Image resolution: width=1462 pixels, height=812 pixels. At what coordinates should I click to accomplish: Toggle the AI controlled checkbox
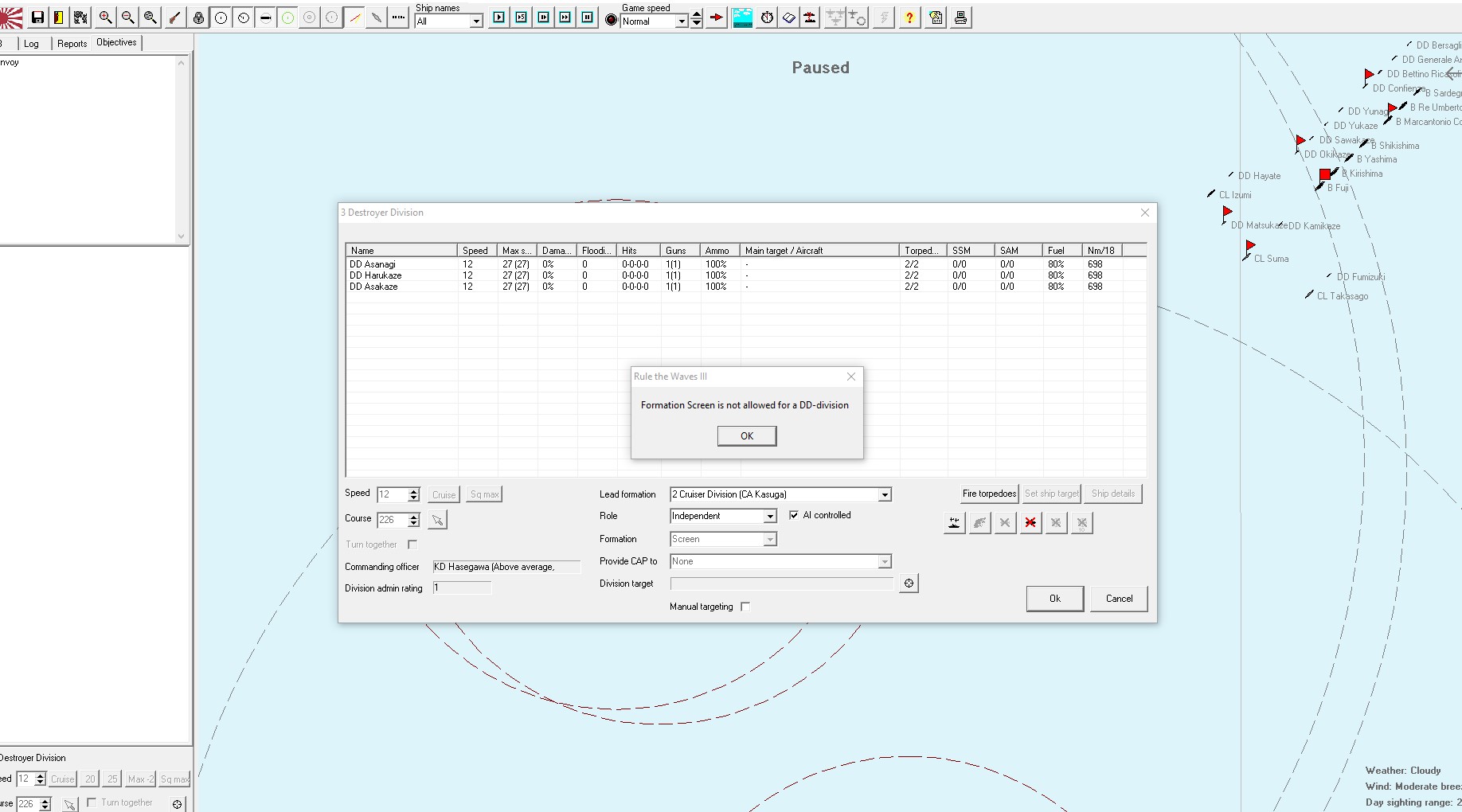[794, 515]
